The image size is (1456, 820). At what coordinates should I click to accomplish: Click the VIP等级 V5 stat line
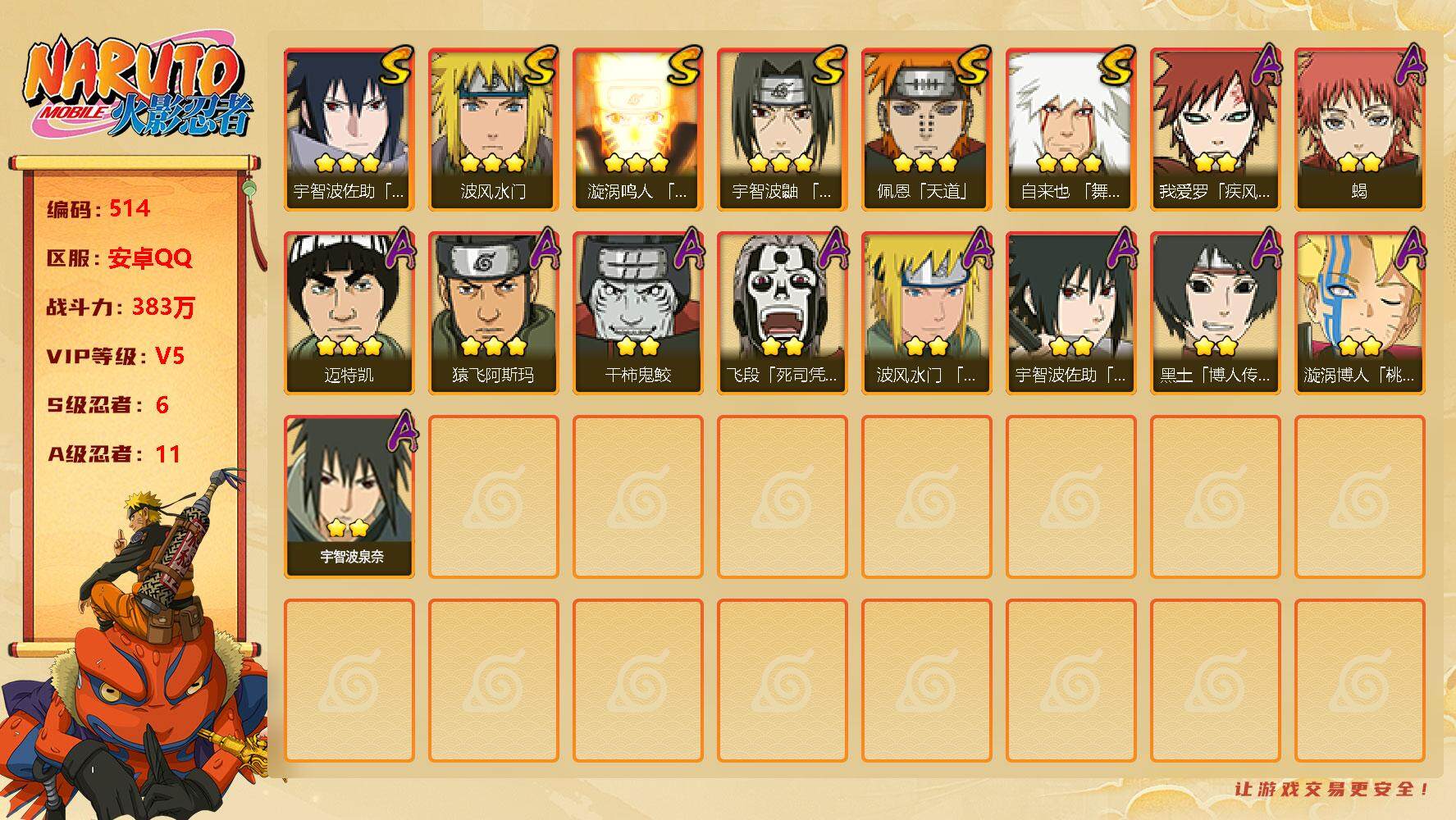[x=115, y=356]
